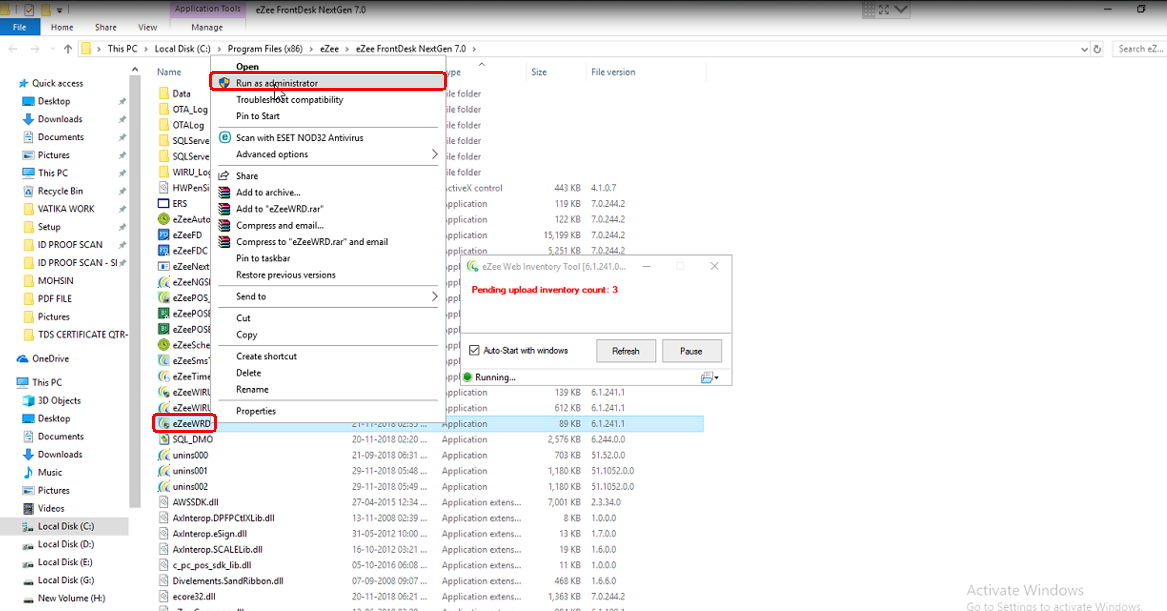Switch to the Share ribbon tab

[x=106, y=27]
